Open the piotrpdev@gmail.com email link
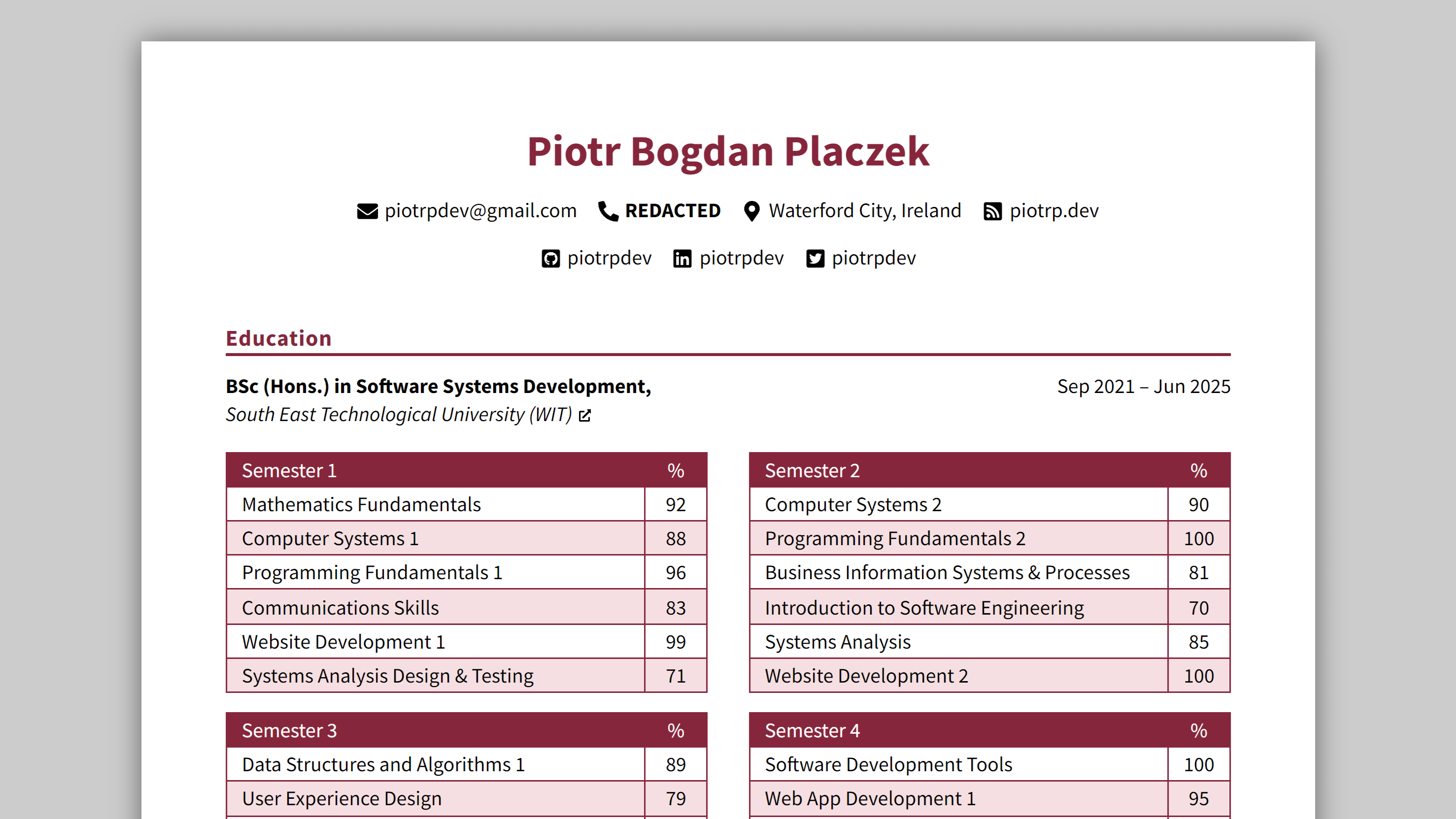The image size is (1456, 819). coord(480,211)
